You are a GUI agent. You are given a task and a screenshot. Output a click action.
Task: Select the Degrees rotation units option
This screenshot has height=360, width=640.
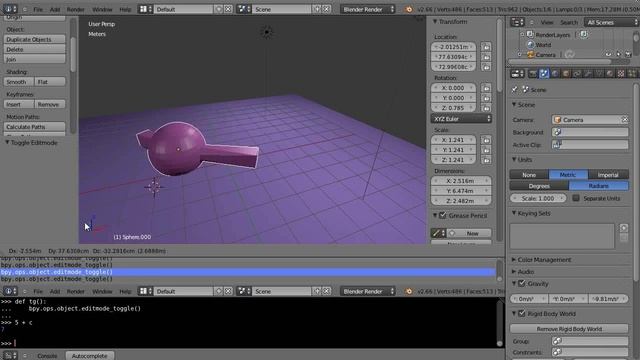[539, 186]
